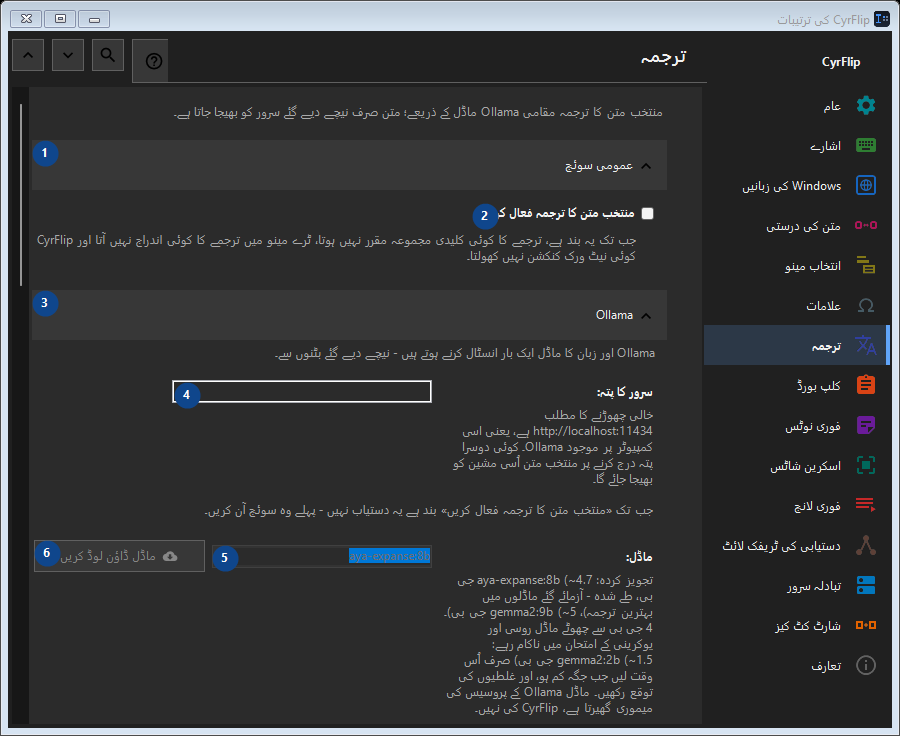Open the Clipboard (کلپ بورڈ) icon
Screen dimensions: 900x736
(x=866, y=385)
